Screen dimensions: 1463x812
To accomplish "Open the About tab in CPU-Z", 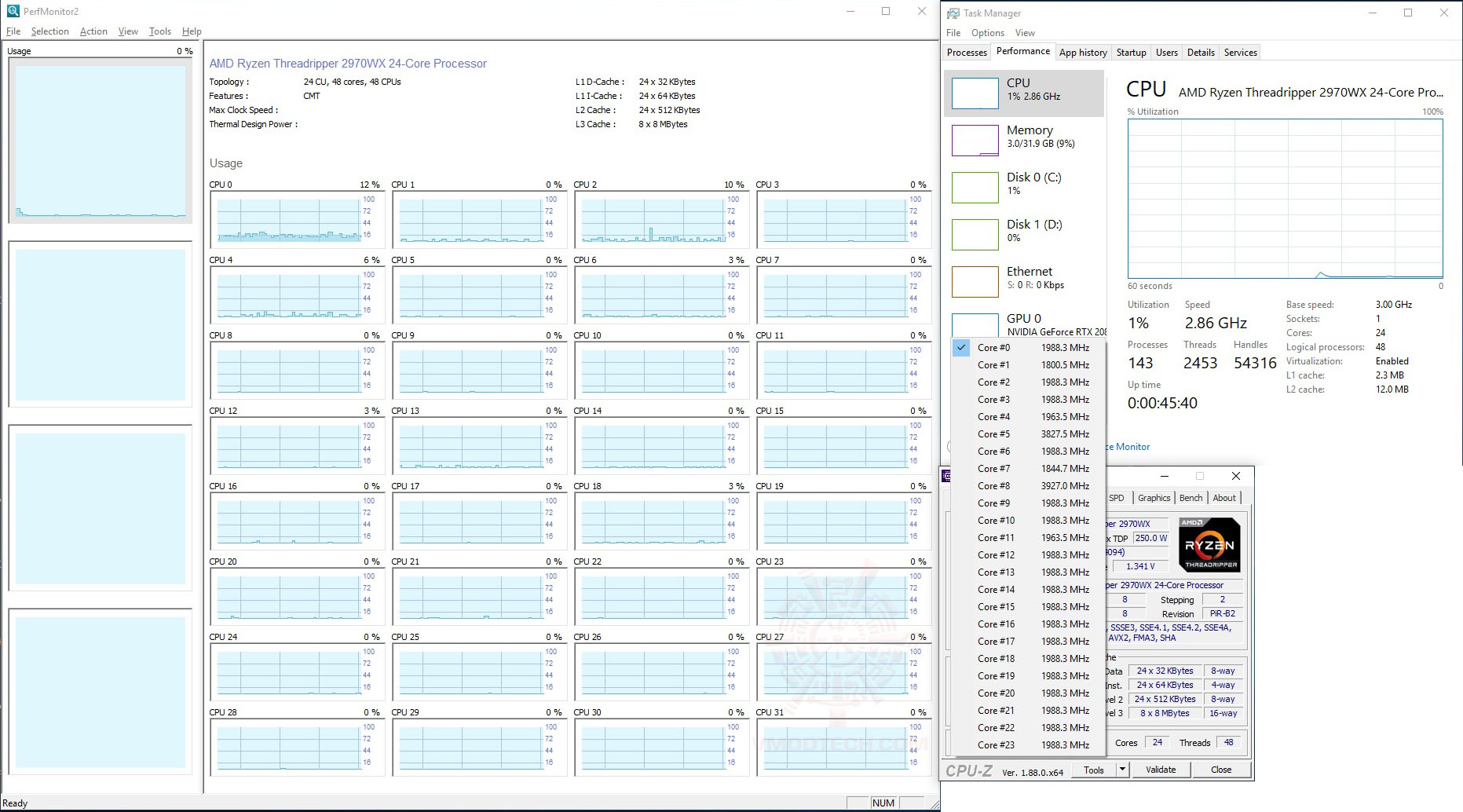I will pos(1224,498).
